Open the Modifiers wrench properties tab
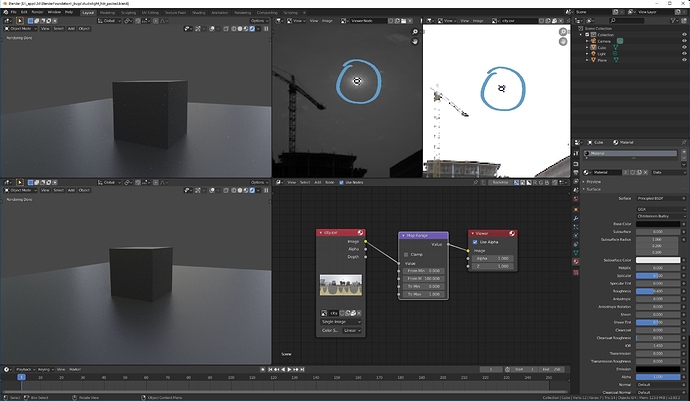This screenshot has height=401, width=690. 576,218
